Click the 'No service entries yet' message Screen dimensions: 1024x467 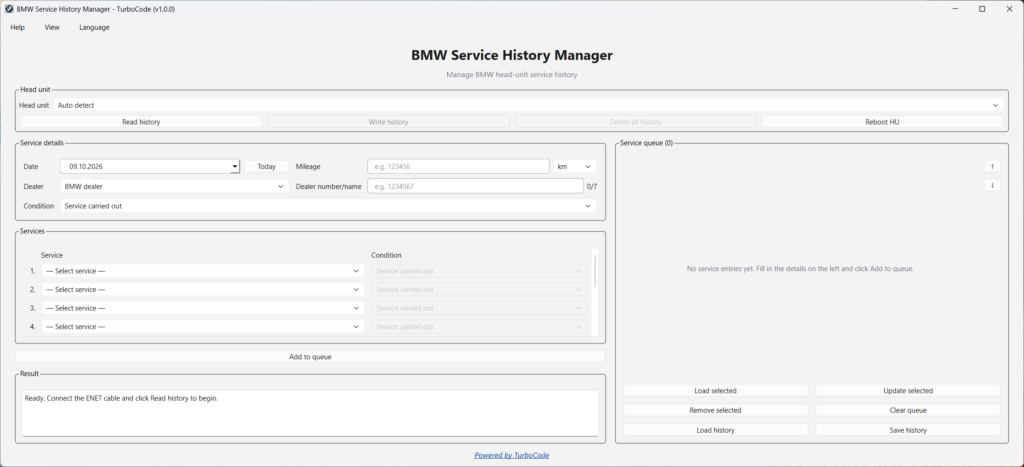point(800,268)
